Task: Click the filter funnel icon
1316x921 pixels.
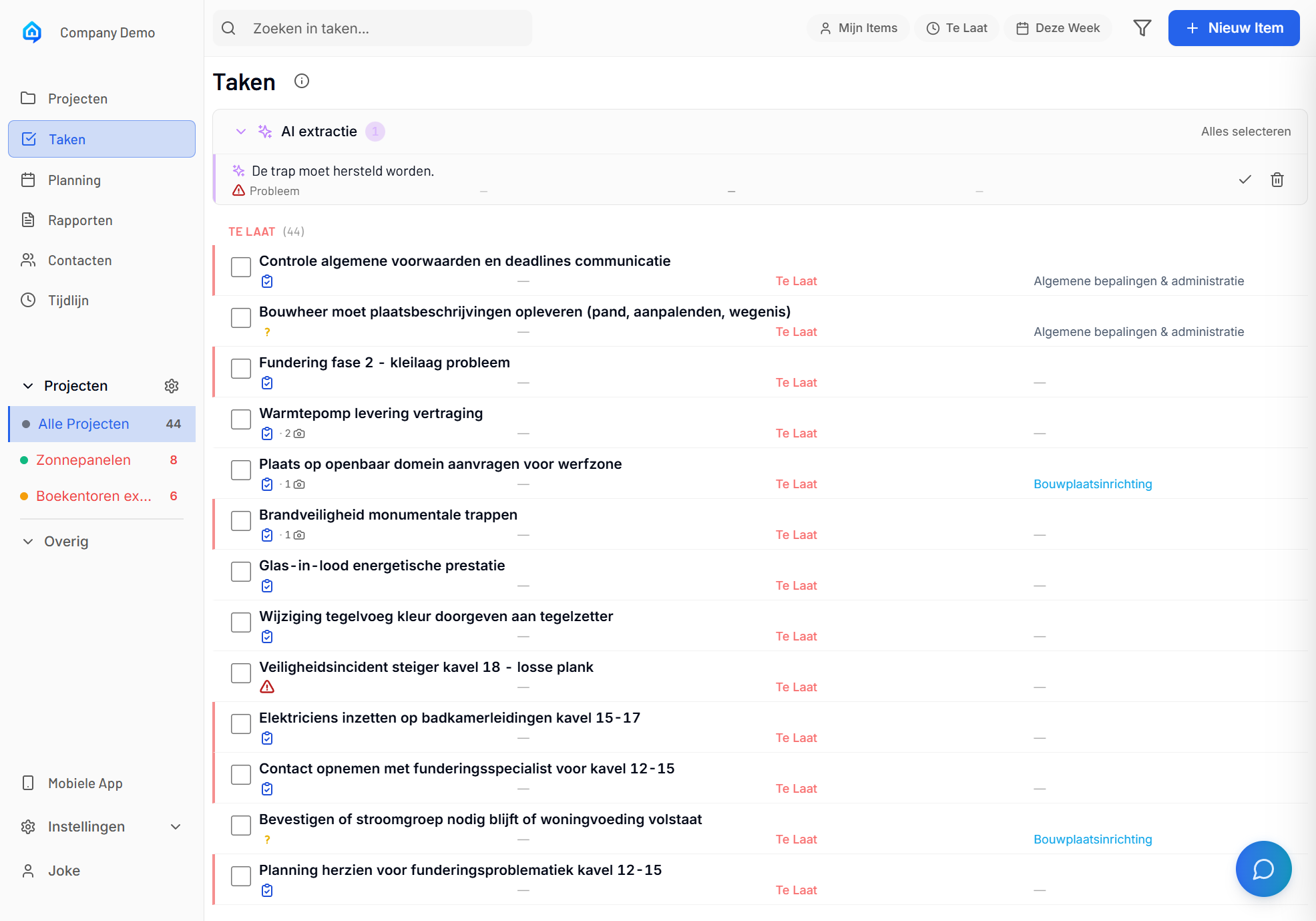Action: (x=1142, y=28)
